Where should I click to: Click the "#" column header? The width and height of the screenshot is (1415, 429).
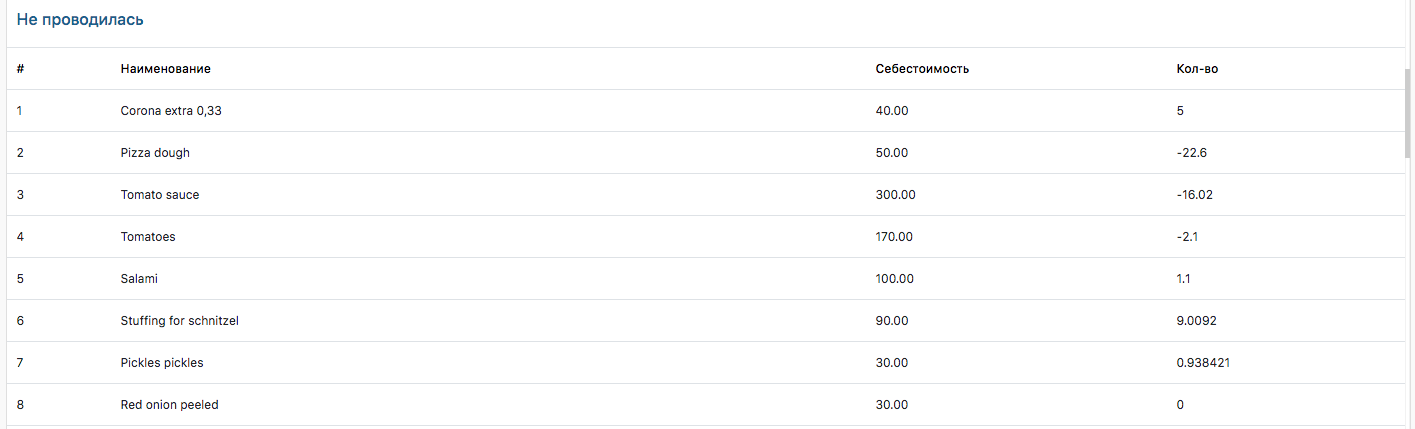tap(20, 69)
